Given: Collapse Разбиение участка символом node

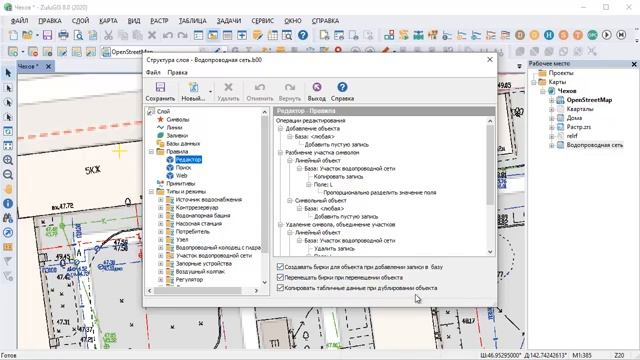Looking at the screenshot, I should tap(280, 153).
